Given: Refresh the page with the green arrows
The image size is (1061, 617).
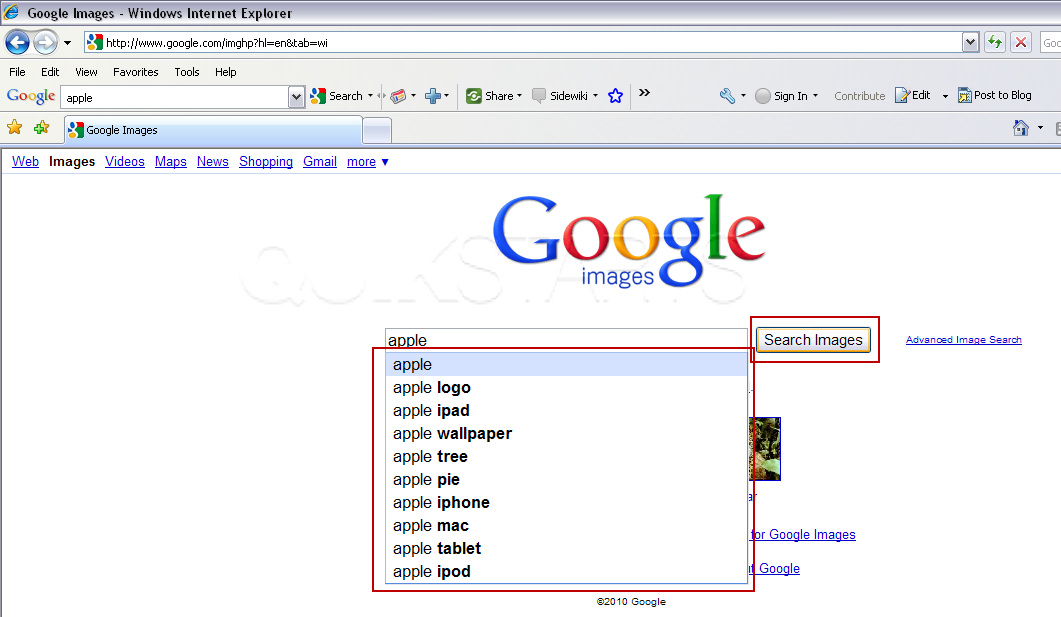Looking at the screenshot, I should 995,43.
